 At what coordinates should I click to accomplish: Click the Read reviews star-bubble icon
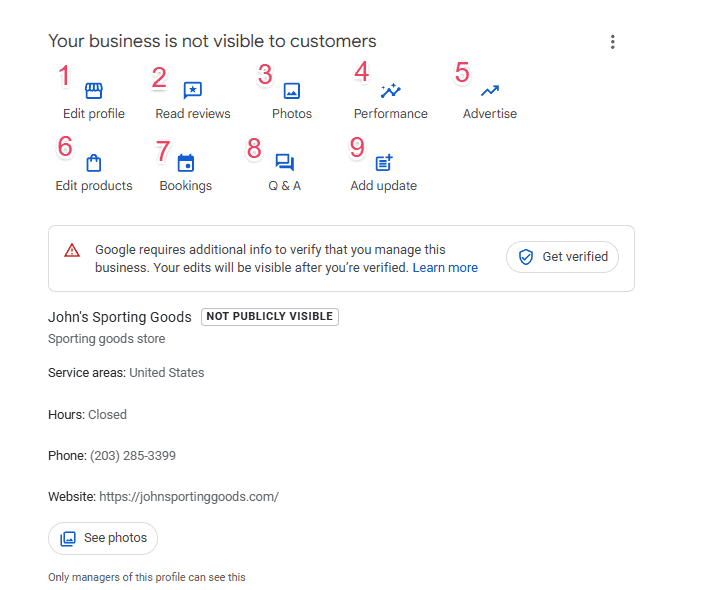click(x=193, y=90)
